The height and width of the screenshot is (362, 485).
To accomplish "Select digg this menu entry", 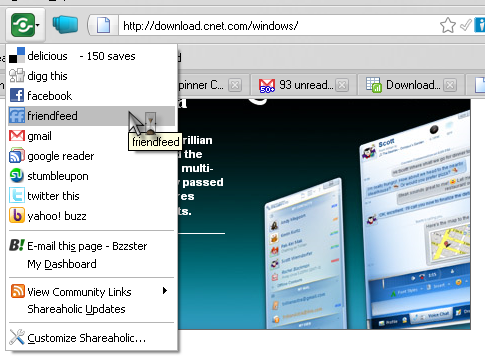I will [91, 76].
